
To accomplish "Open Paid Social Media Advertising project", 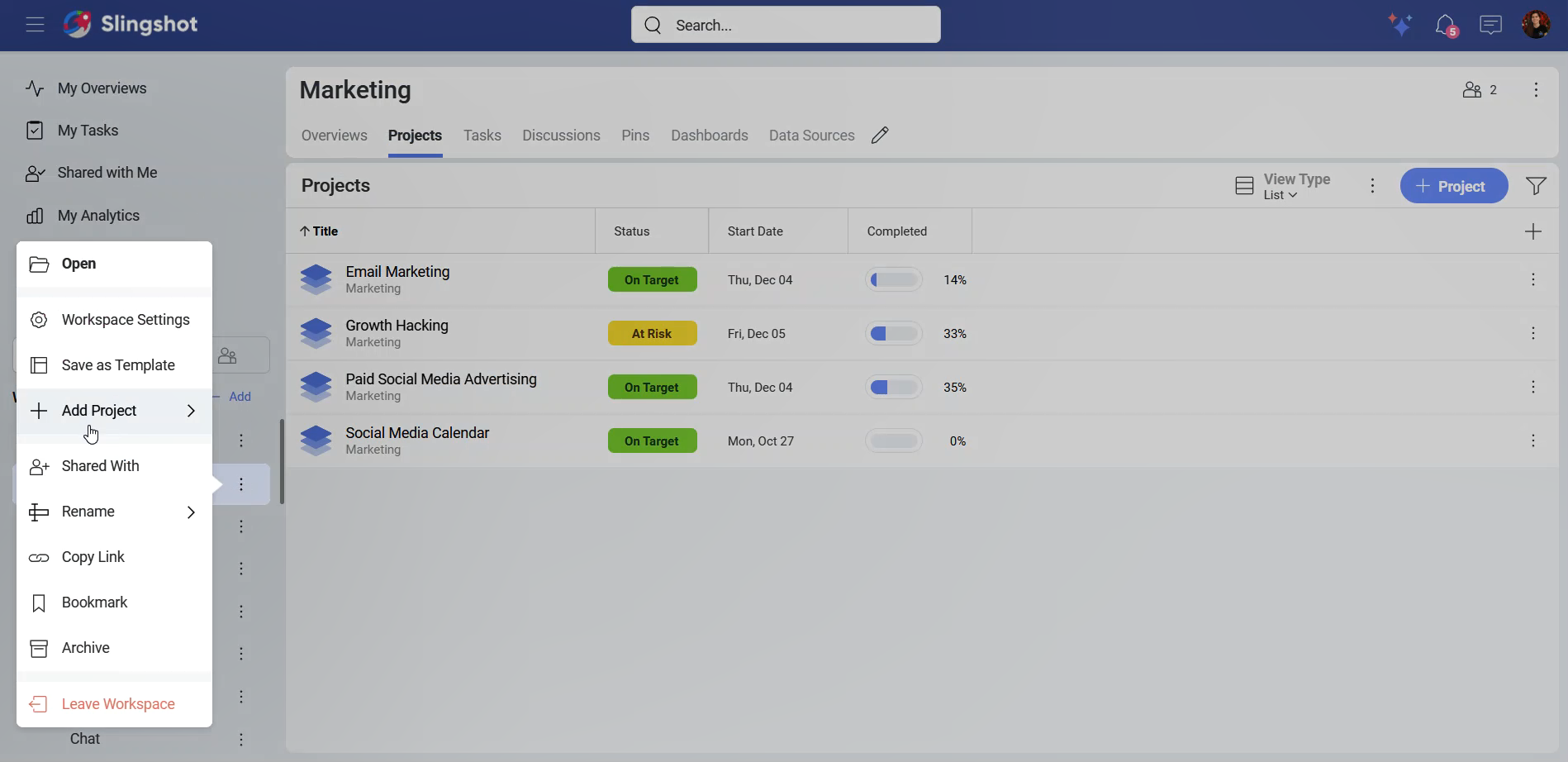I will (441, 379).
